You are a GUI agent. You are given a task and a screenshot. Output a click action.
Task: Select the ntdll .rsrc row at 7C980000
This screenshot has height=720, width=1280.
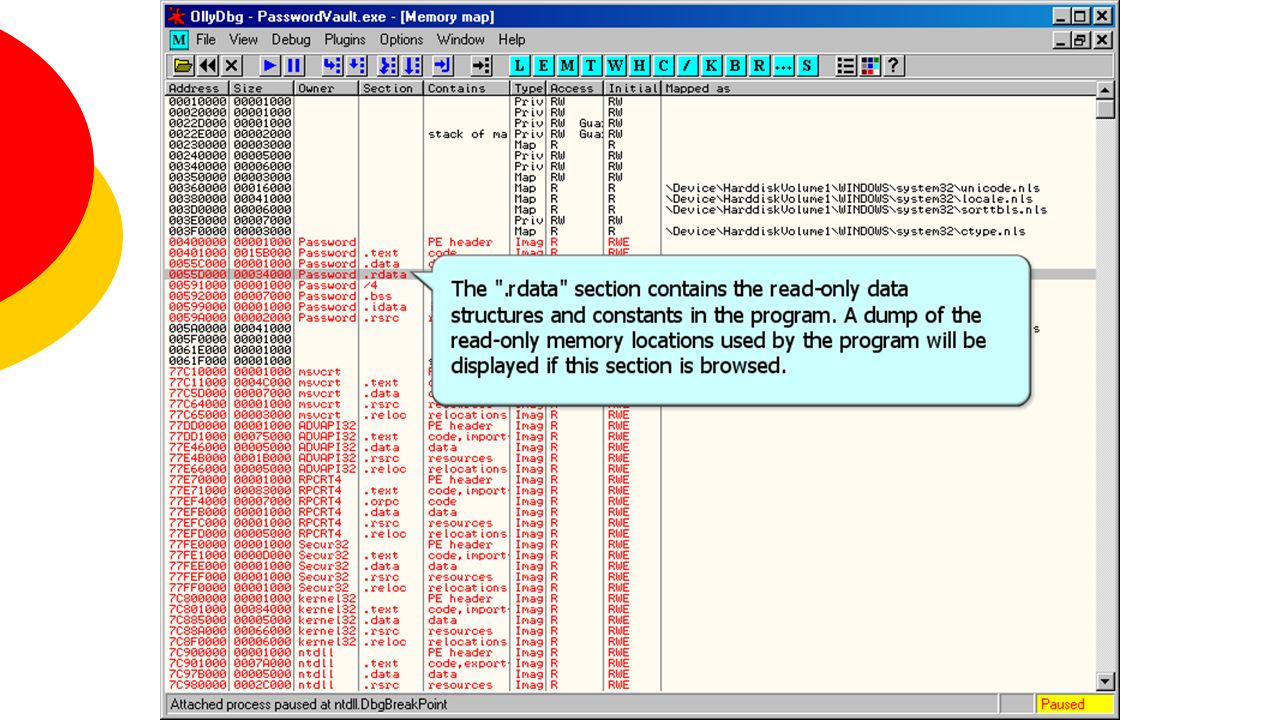click(x=630, y=685)
